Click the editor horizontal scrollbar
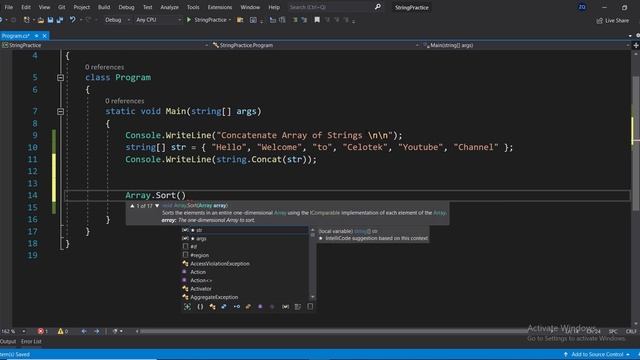640x360 pixels. (x=335, y=331)
